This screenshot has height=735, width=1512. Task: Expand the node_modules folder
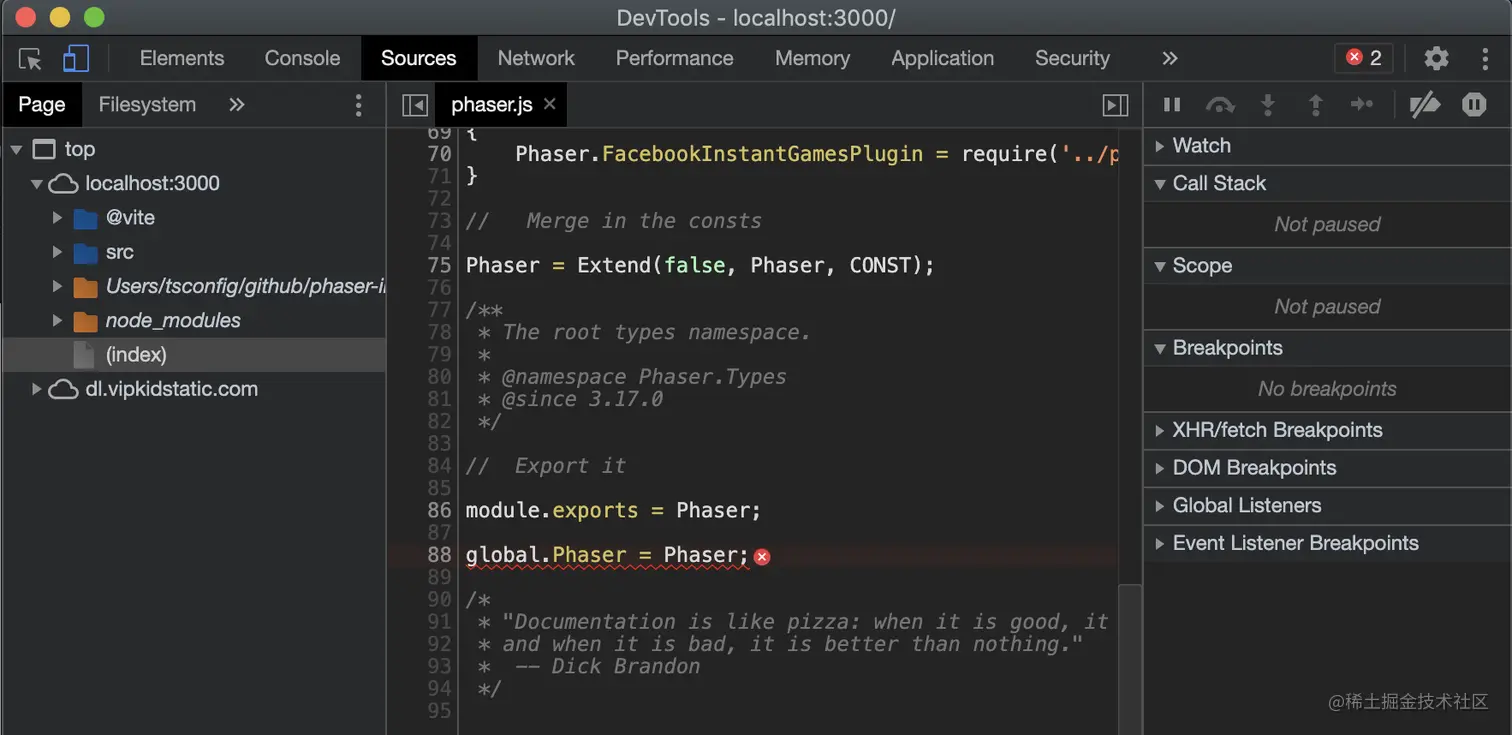click(x=58, y=321)
